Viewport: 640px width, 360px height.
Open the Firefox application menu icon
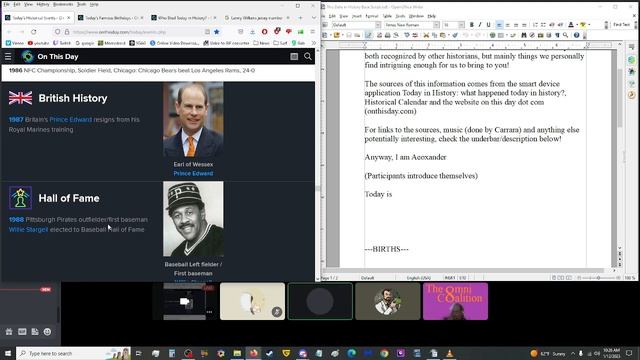313,32
